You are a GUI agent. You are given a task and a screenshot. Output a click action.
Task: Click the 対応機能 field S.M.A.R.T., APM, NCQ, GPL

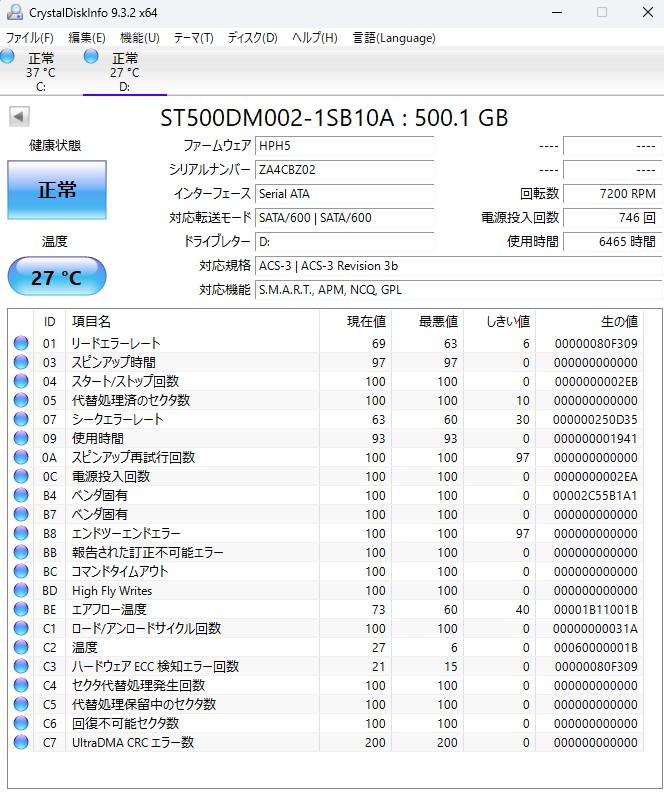coord(458,290)
